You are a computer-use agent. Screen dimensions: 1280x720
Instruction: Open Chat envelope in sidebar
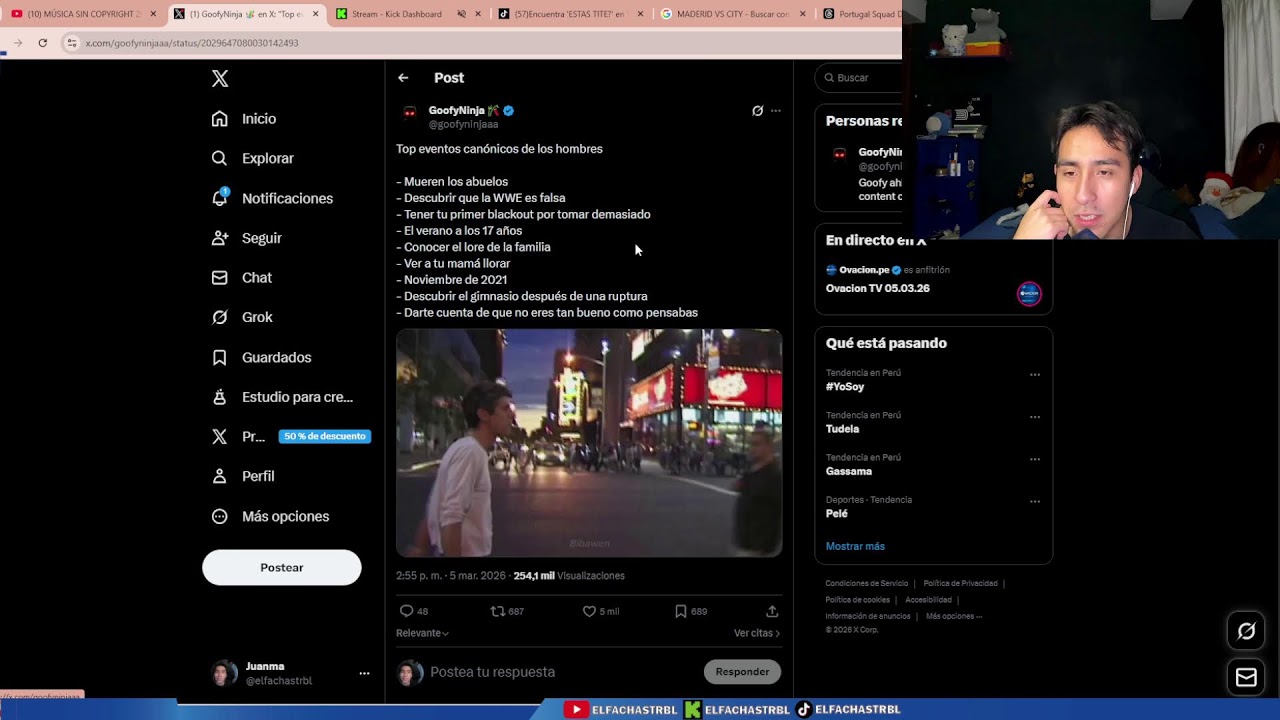(242, 277)
